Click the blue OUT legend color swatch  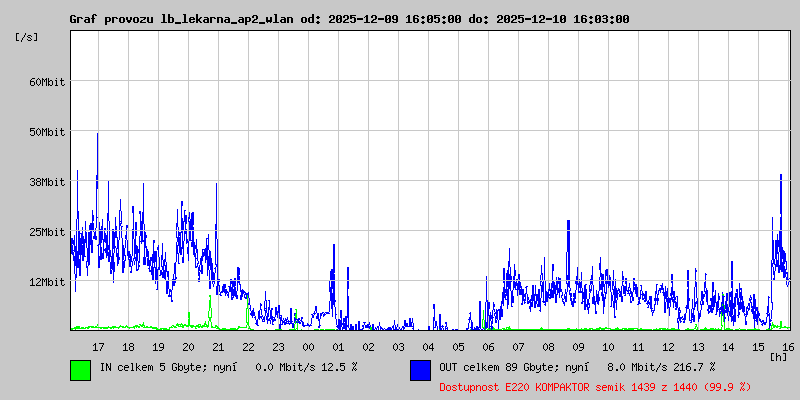pyautogui.click(x=420, y=370)
